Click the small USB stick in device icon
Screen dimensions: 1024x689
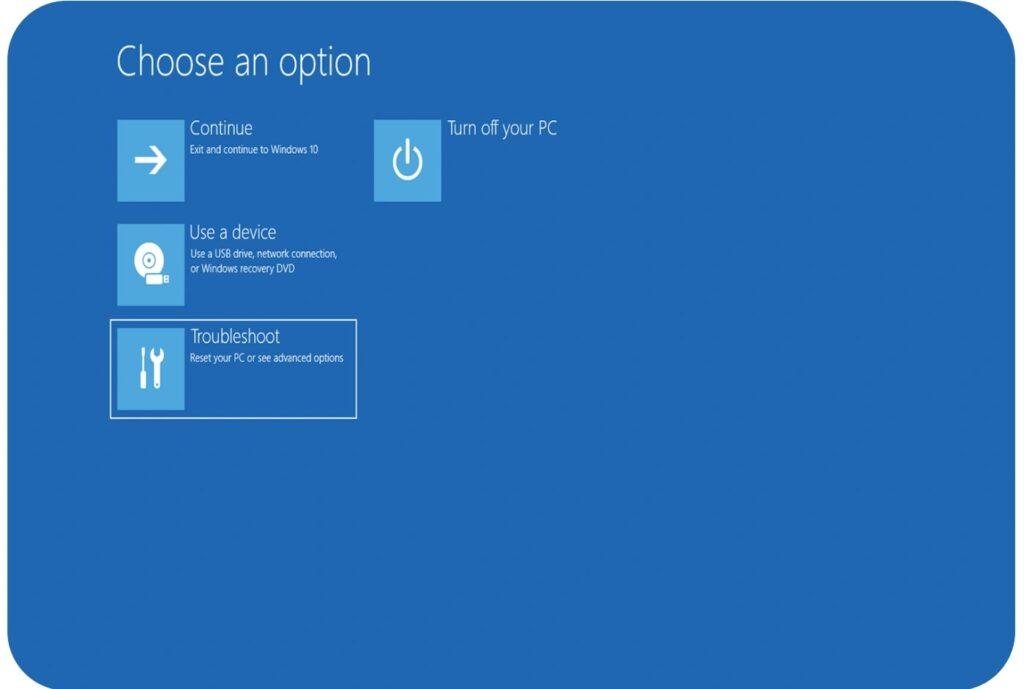pos(156,278)
